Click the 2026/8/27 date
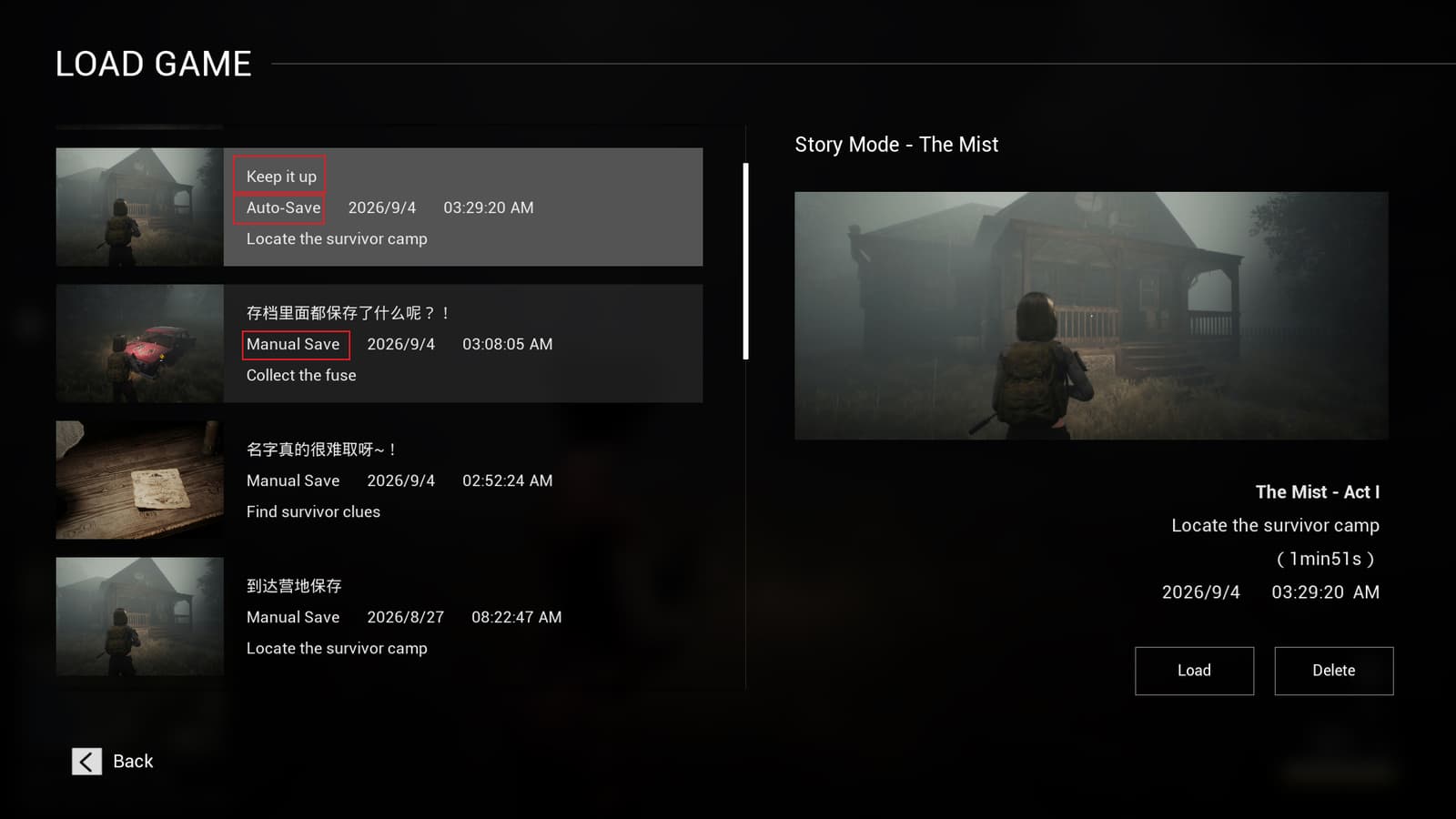The width and height of the screenshot is (1456, 819). pos(406,617)
